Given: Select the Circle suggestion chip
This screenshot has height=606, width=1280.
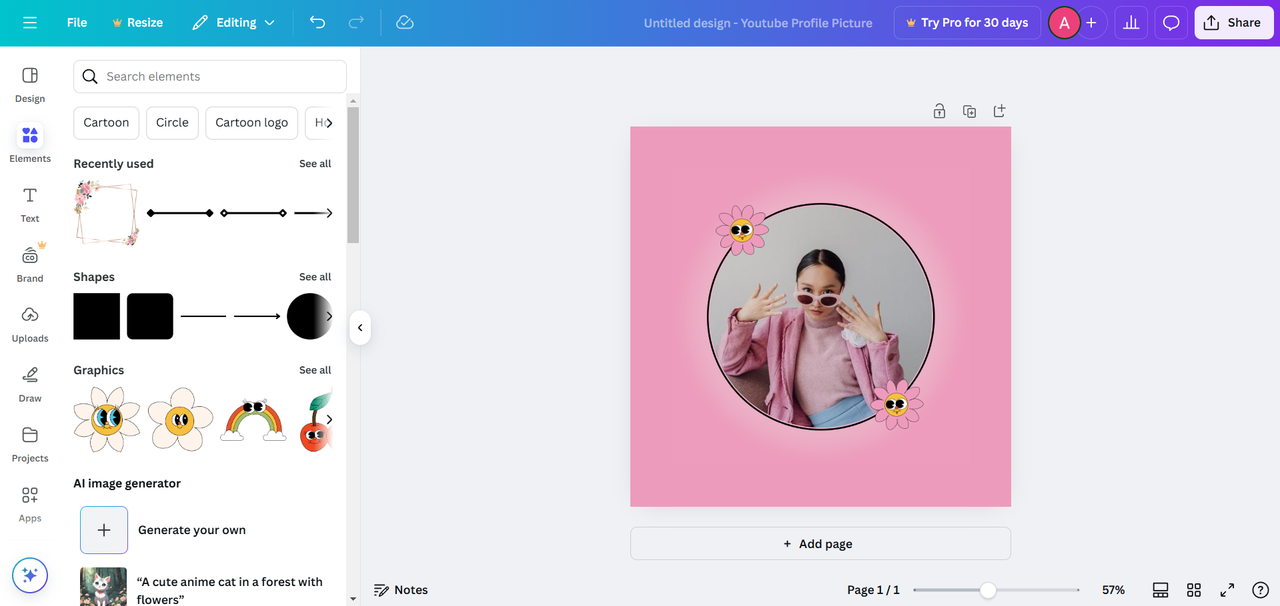Looking at the screenshot, I should pyautogui.click(x=172, y=122).
